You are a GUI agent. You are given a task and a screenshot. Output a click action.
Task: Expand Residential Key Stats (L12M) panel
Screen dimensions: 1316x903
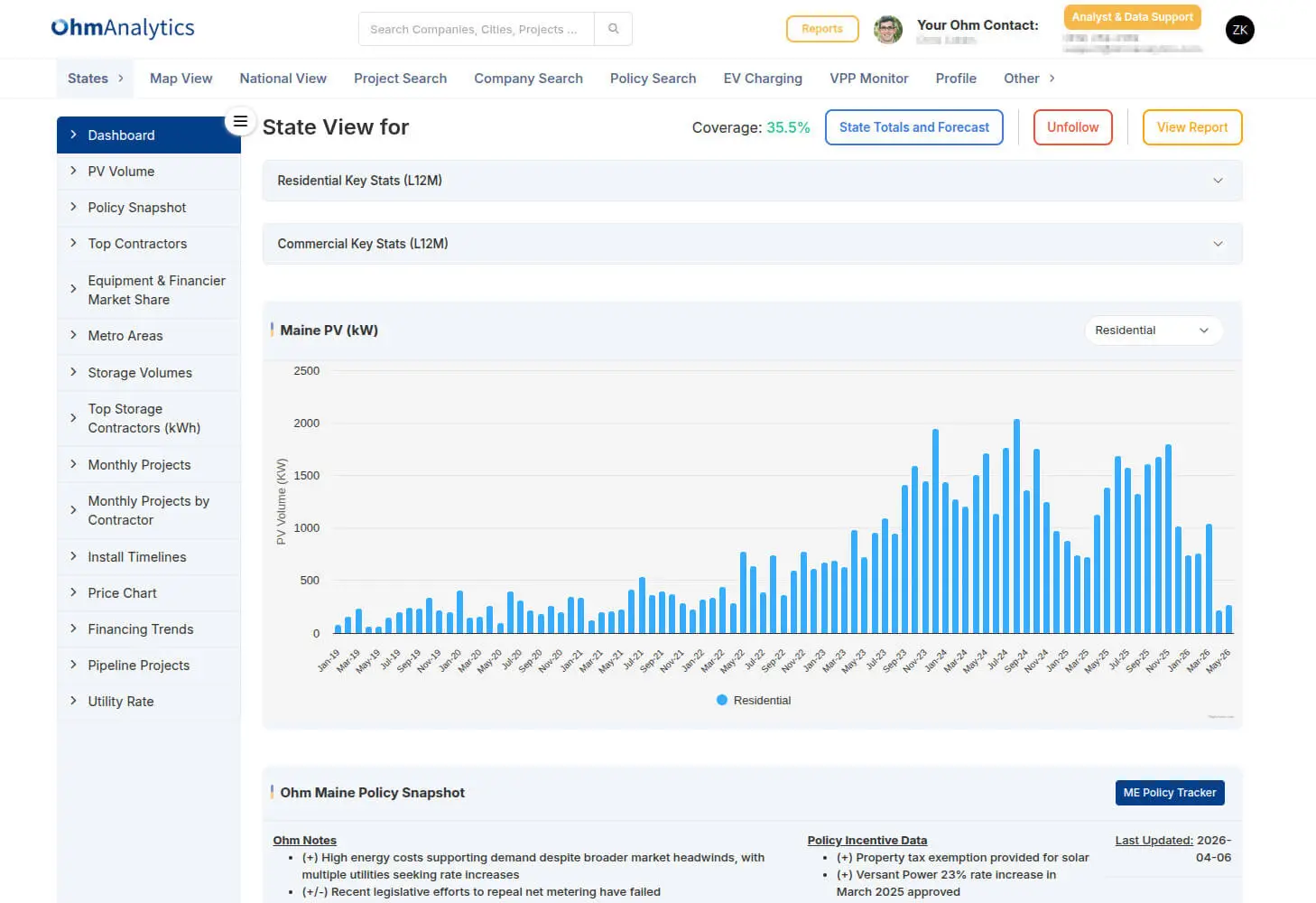[x=752, y=181]
